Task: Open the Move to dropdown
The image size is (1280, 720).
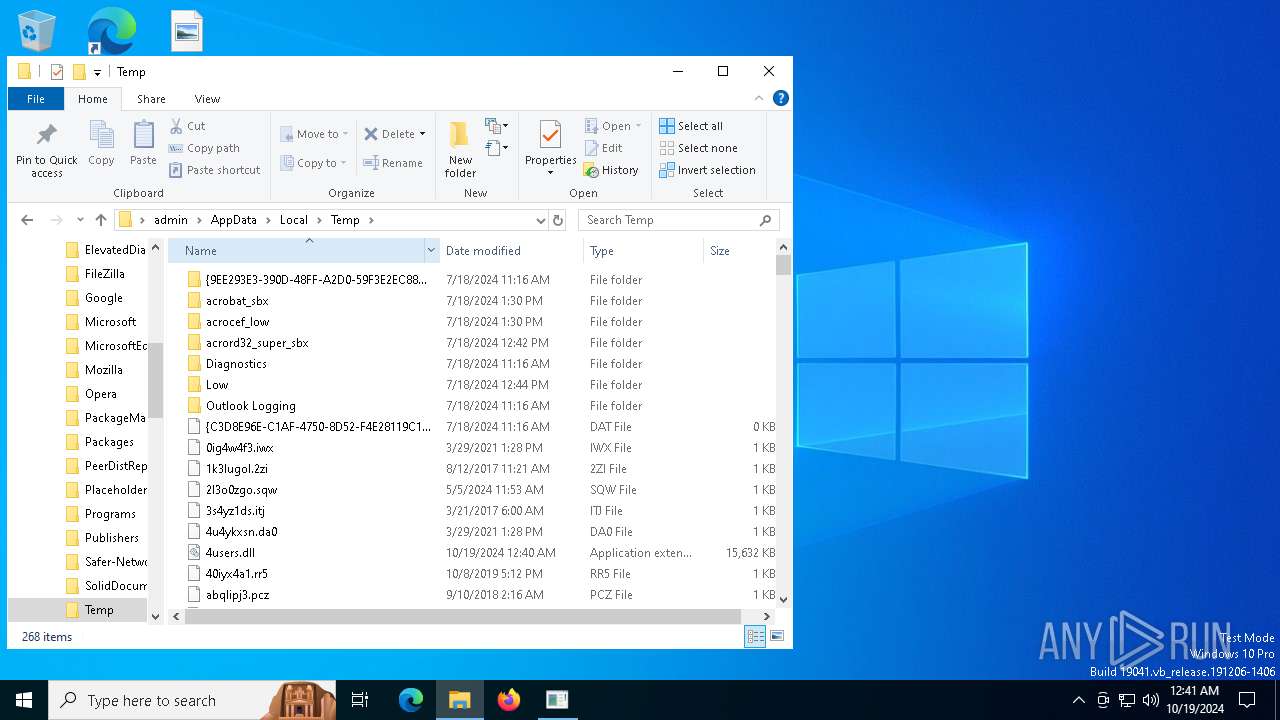Action: click(314, 134)
